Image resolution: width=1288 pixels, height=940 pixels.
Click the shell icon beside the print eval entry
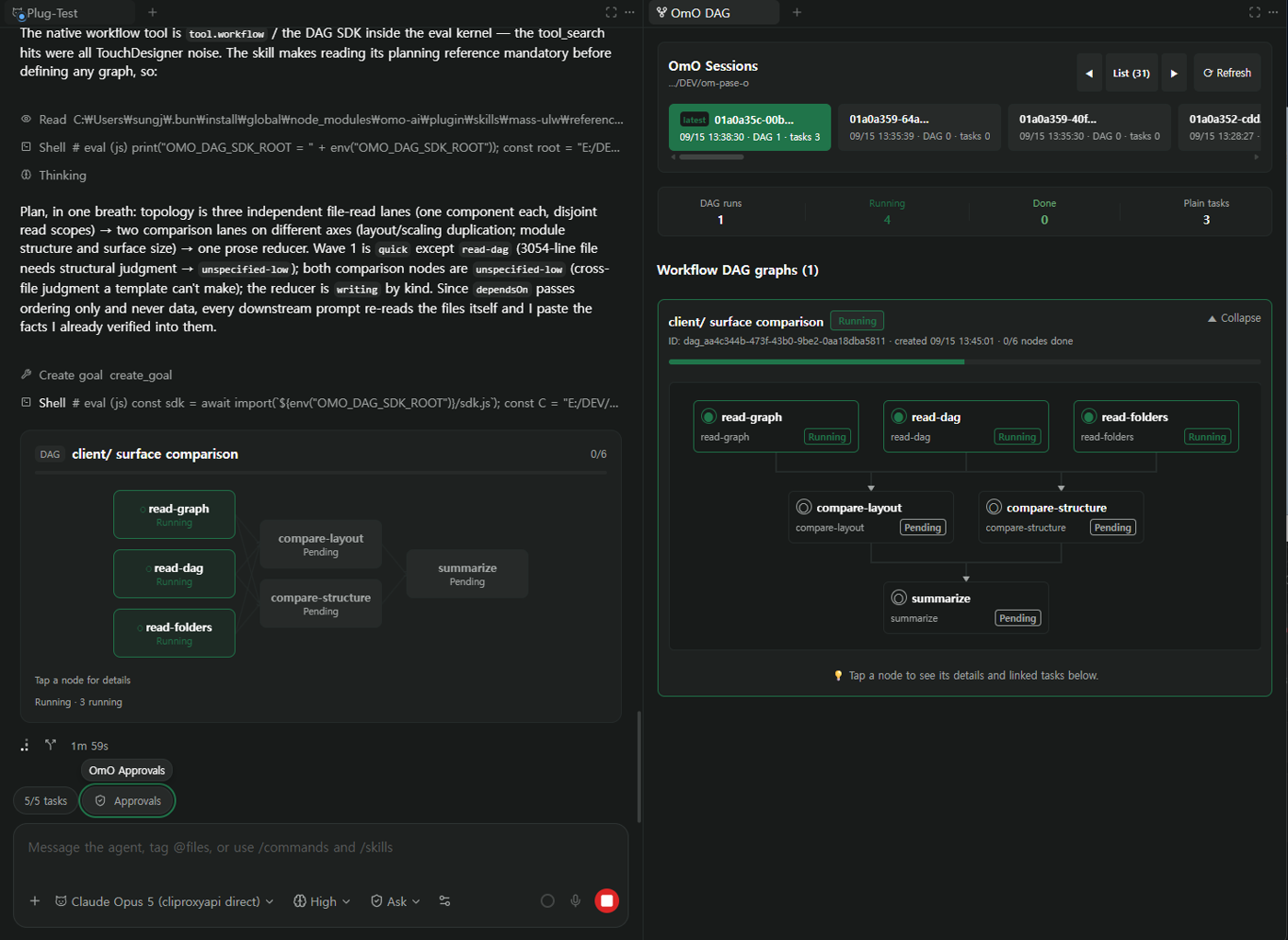coord(26,147)
